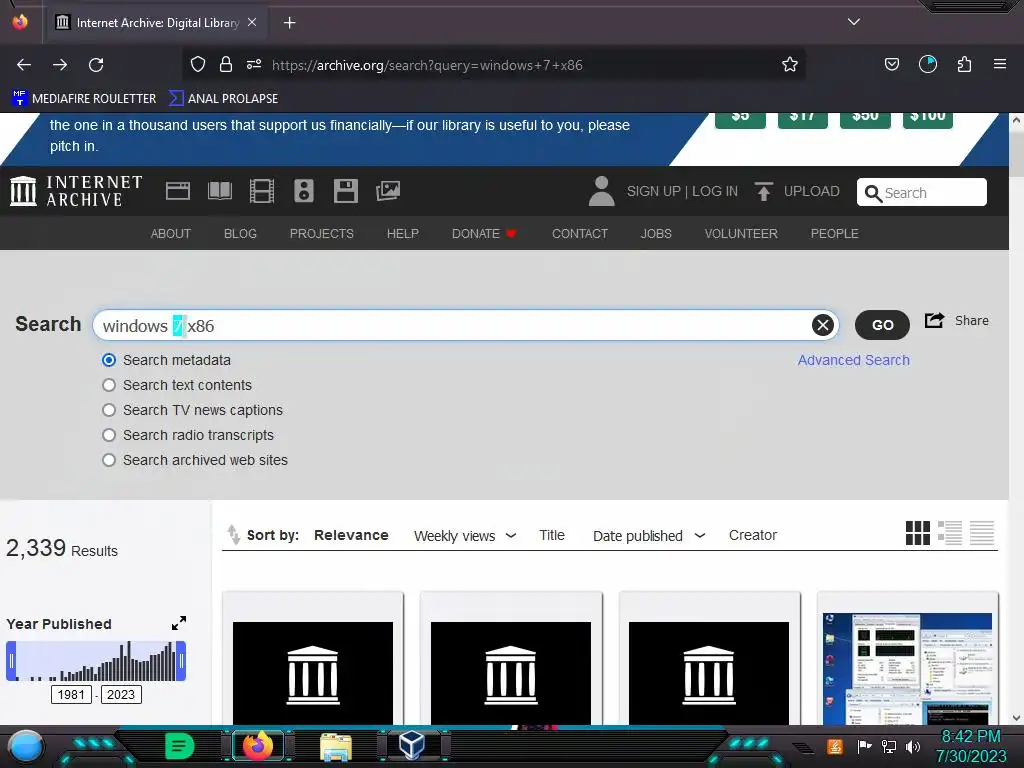Open Firefox tracking protection shield
1024x768 pixels.
click(198, 64)
